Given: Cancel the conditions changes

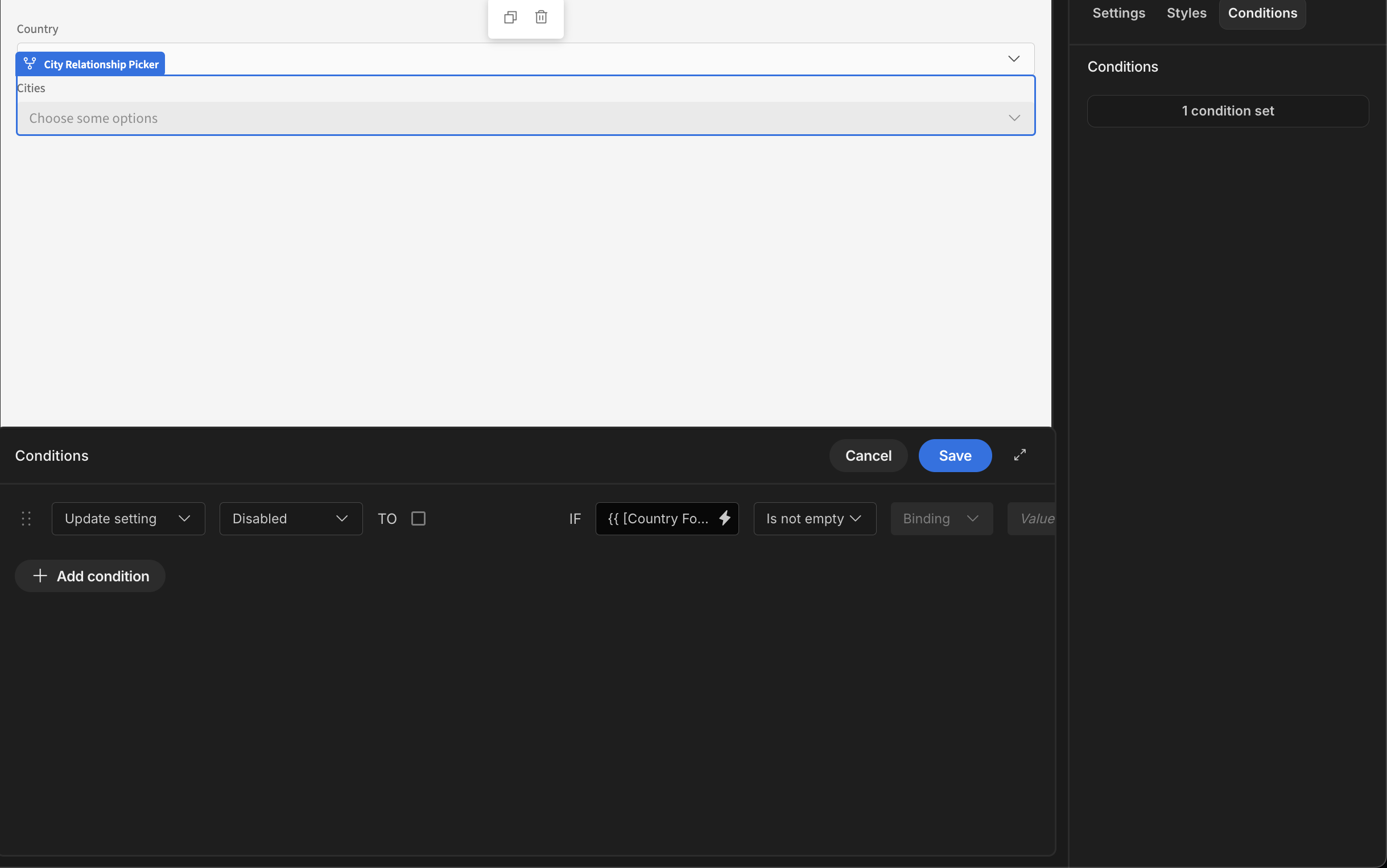Looking at the screenshot, I should [x=868, y=455].
